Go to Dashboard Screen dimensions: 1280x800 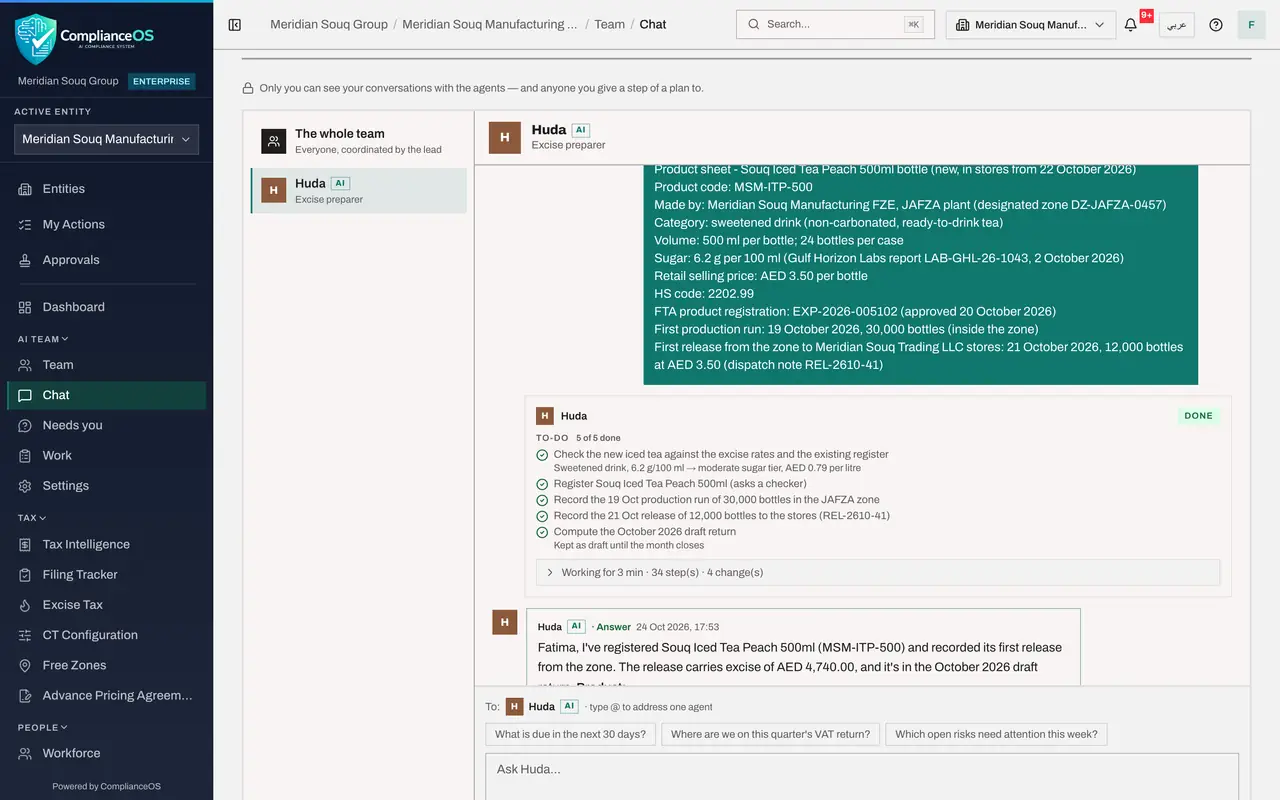(x=106, y=307)
